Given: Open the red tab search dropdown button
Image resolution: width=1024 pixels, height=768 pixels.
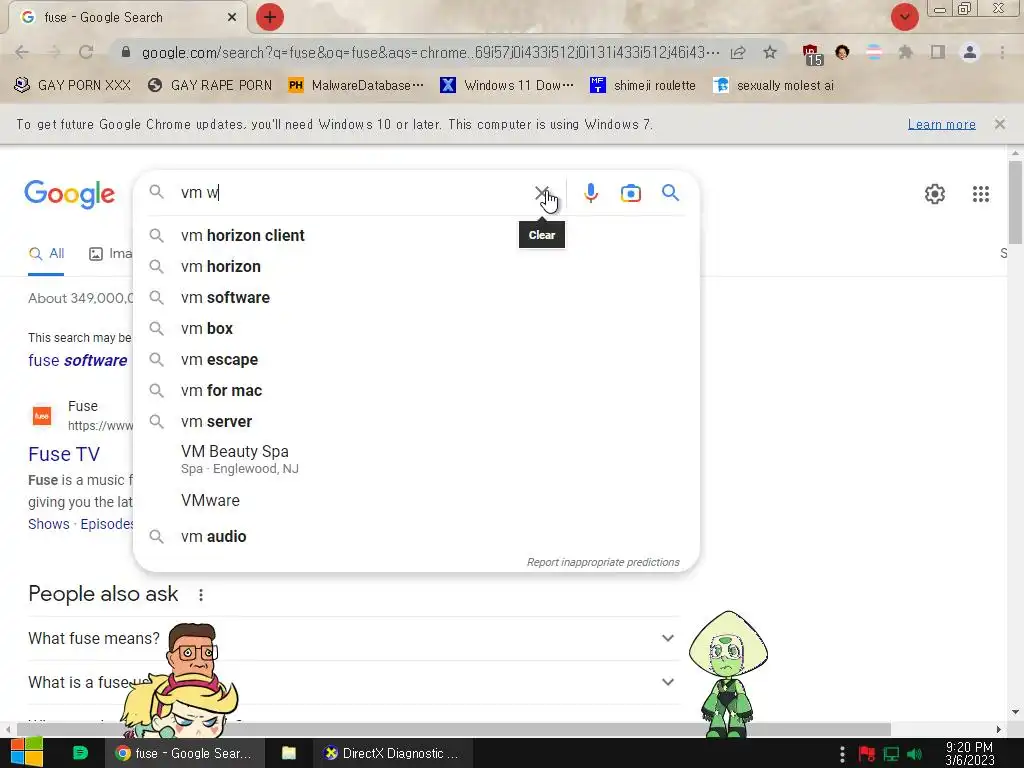Looking at the screenshot, I should tap(904, 17).
